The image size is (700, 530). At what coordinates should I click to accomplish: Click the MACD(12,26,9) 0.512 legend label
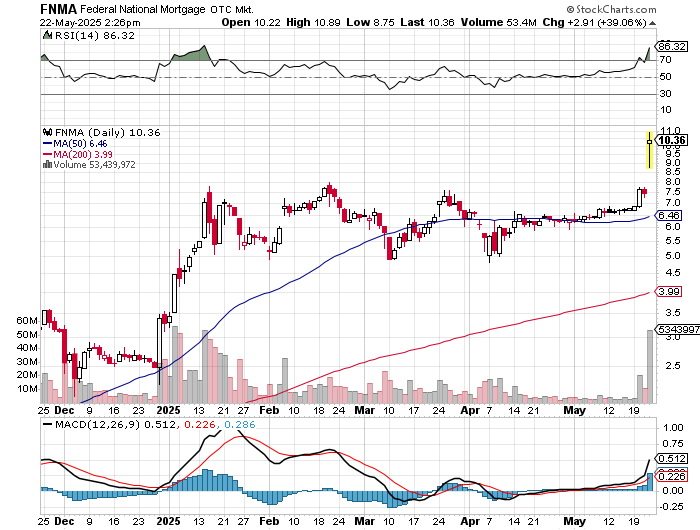coord(109,424)
